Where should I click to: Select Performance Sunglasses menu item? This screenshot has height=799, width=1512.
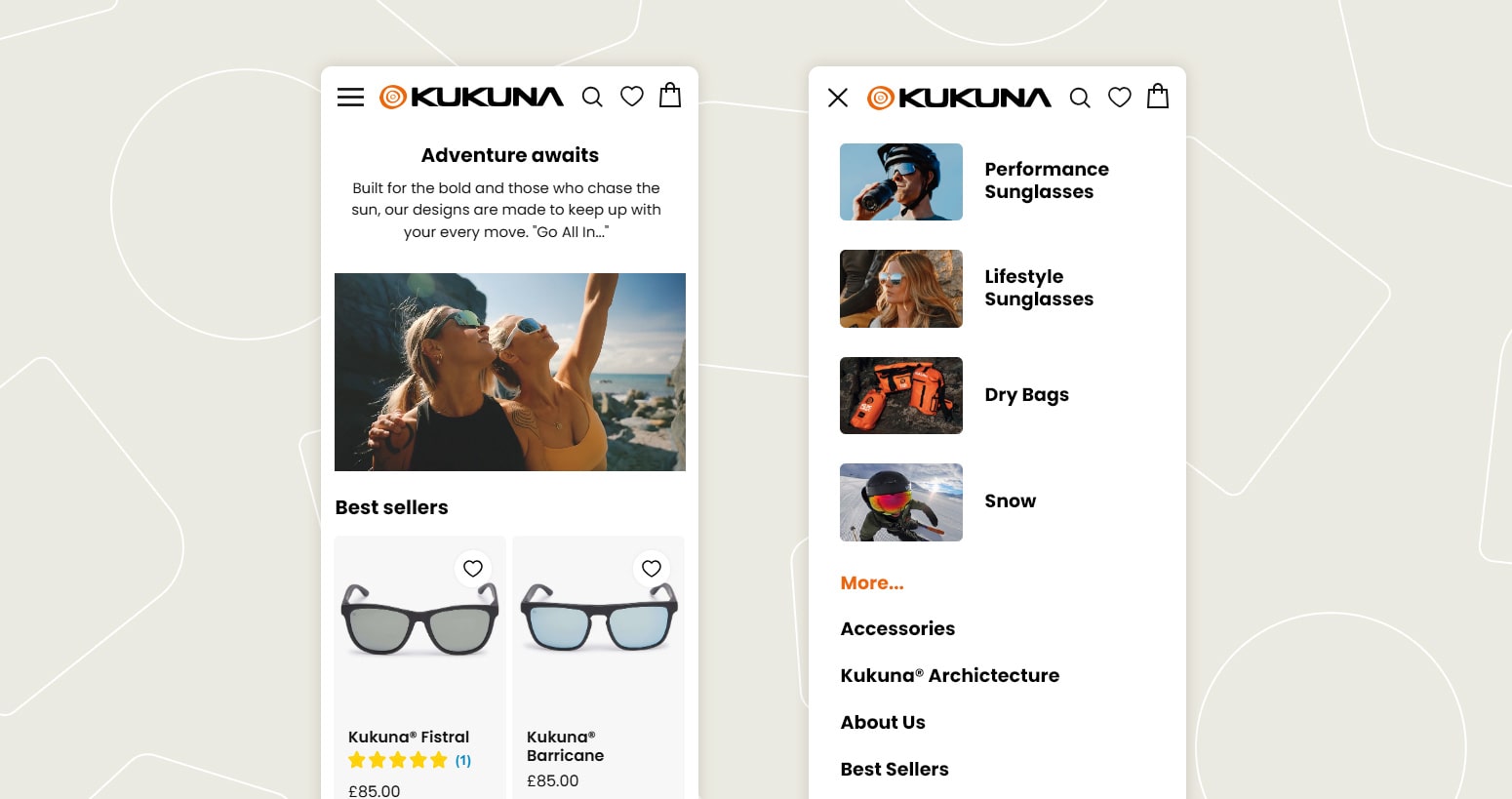pyautogui.click(x=1047, y=180)
